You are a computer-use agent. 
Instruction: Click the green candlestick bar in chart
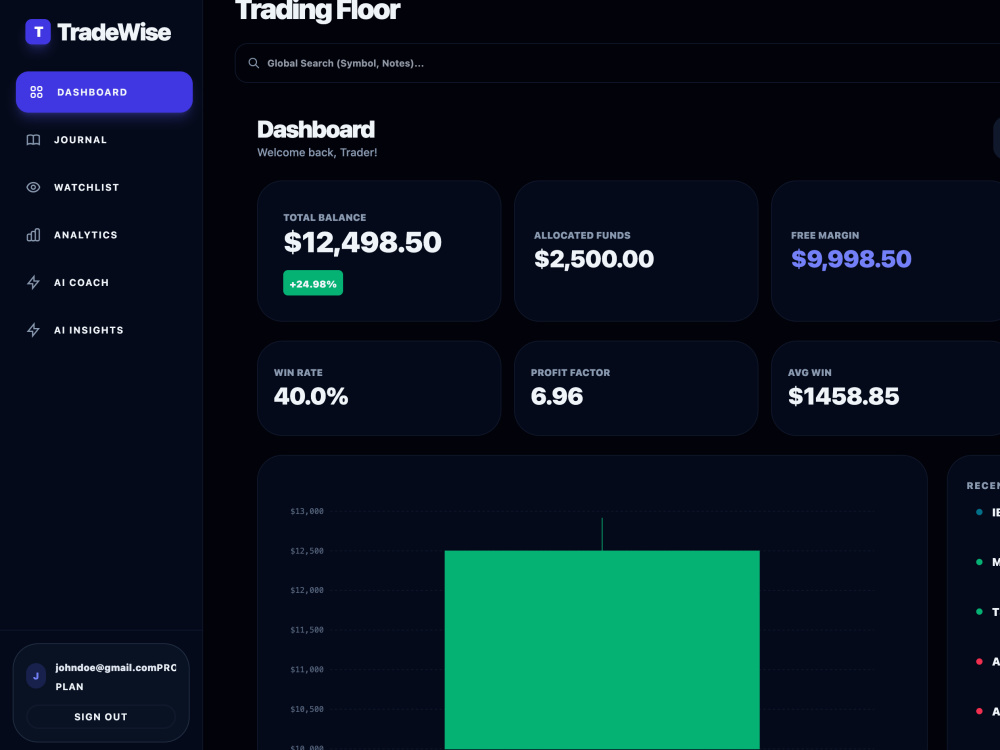(602, 649)
